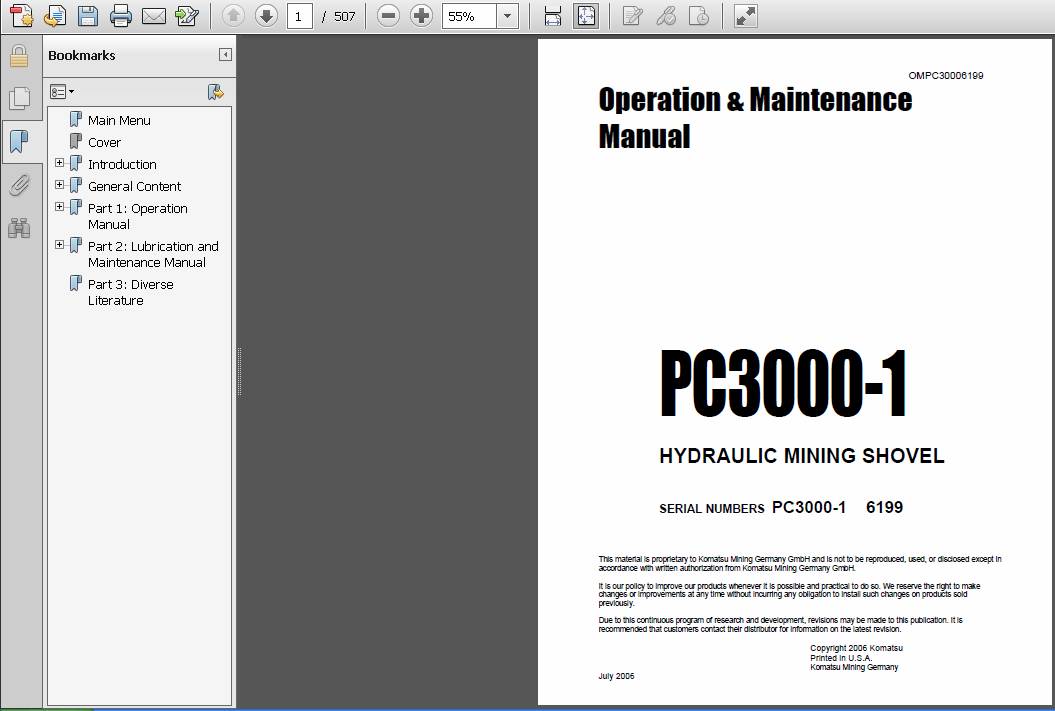Viewport: 1055px width, 711px height.
Task: Go to next page arrow
Action: (266, 15)
